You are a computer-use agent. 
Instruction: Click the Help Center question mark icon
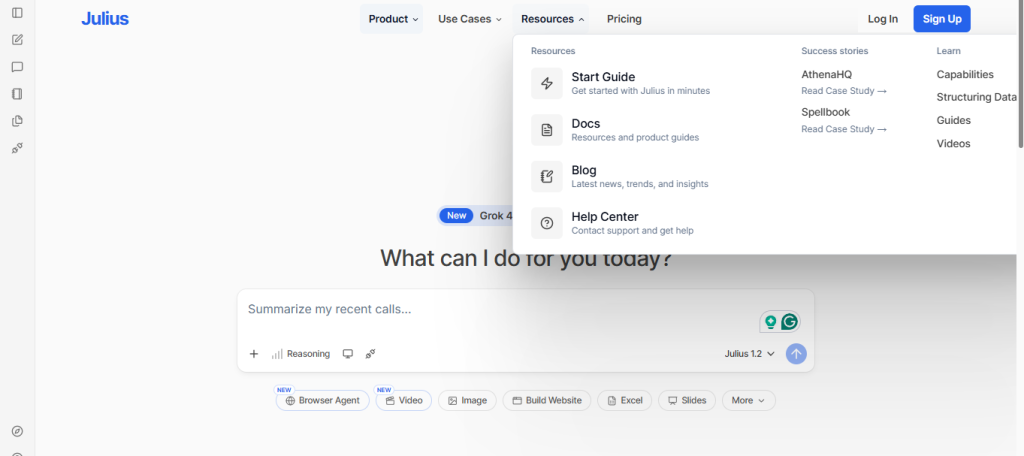point(547,223)
